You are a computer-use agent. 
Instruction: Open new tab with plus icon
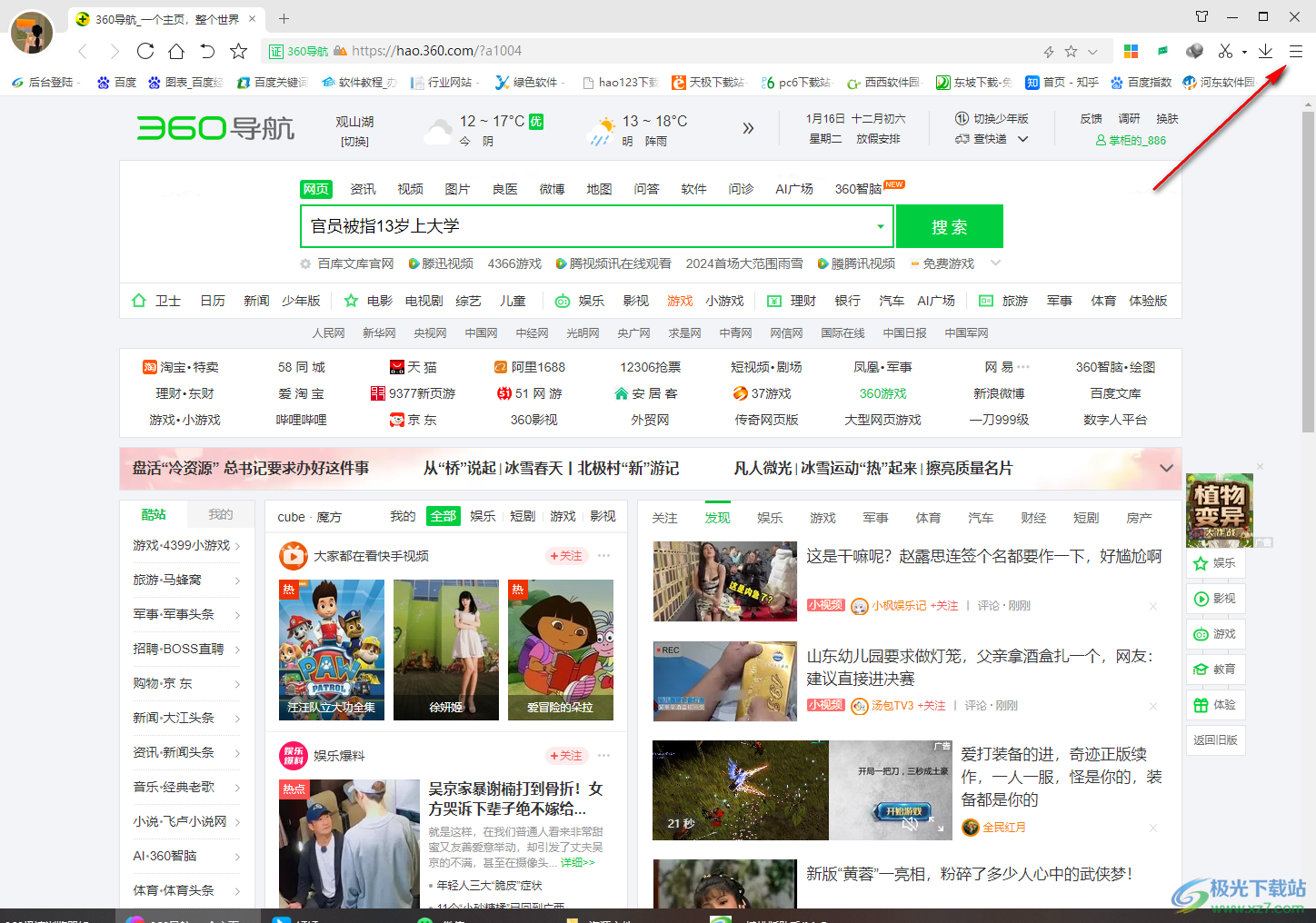tap(284, 18)
